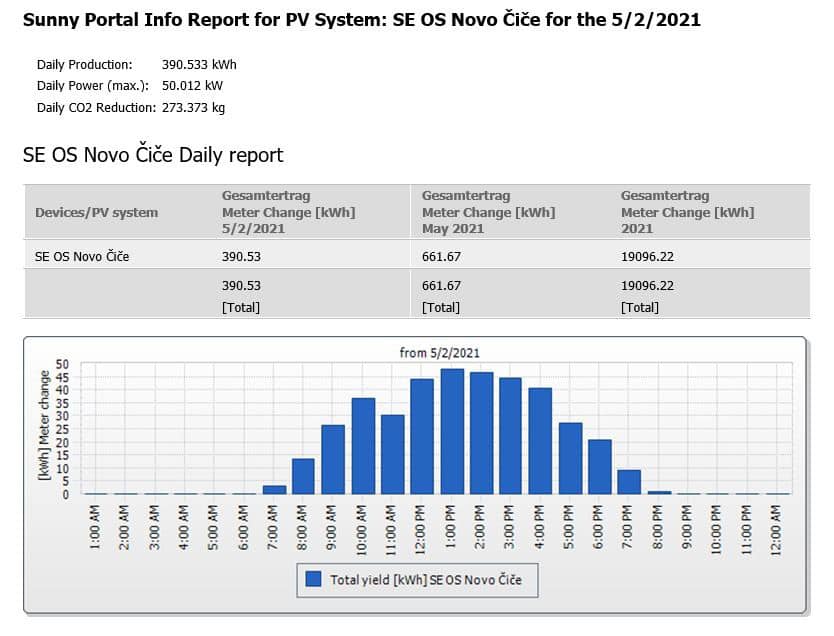
Task: Select 390.53 in the SE OS Novo Čiče row
Action: 241,256
